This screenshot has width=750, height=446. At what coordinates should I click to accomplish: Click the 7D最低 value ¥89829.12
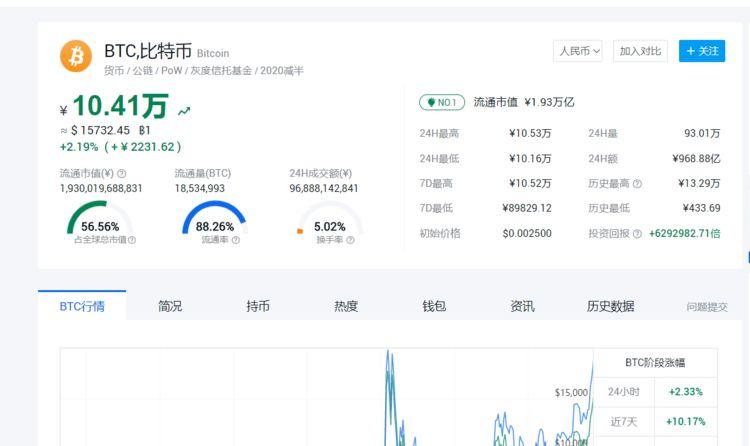527,208
